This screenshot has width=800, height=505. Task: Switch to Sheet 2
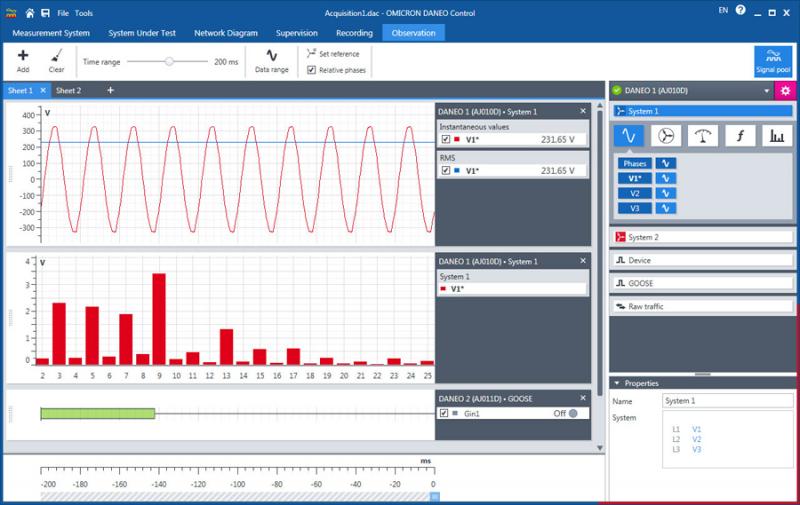[x=68, y=90]
